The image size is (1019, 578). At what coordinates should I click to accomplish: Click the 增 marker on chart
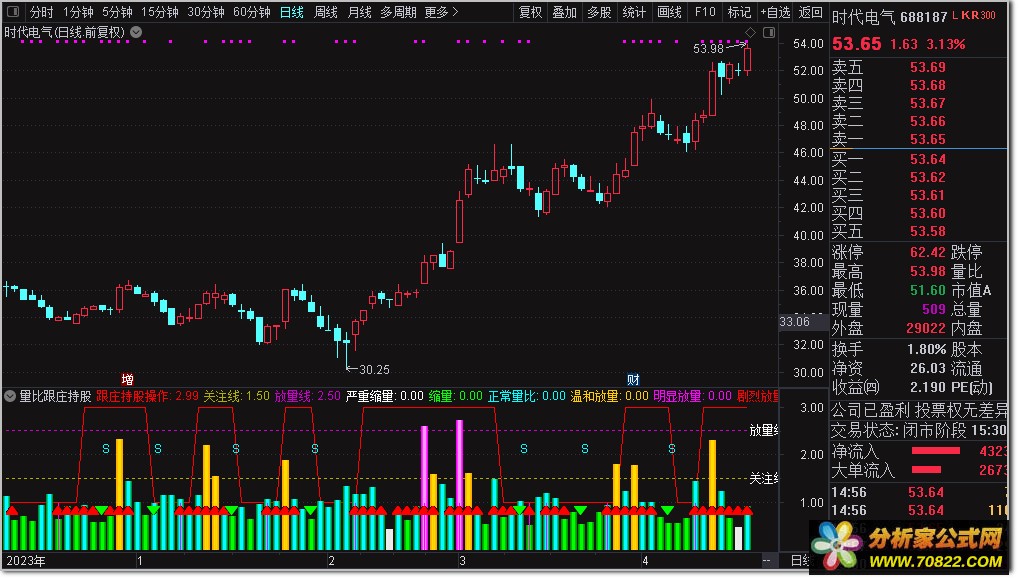[127, 379]
